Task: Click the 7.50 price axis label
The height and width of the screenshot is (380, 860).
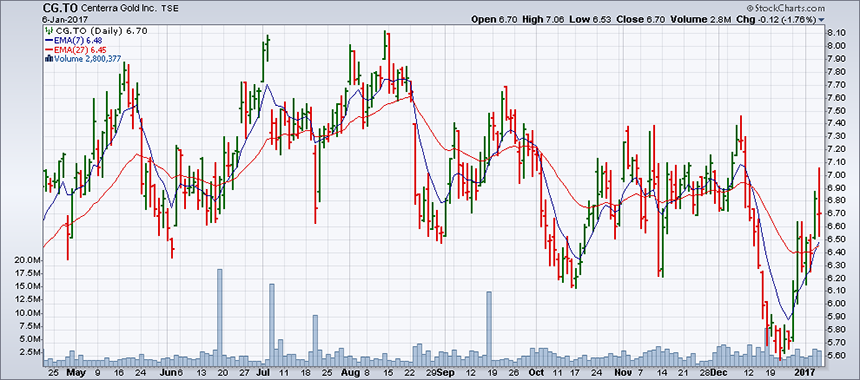Action: point(835,110)
